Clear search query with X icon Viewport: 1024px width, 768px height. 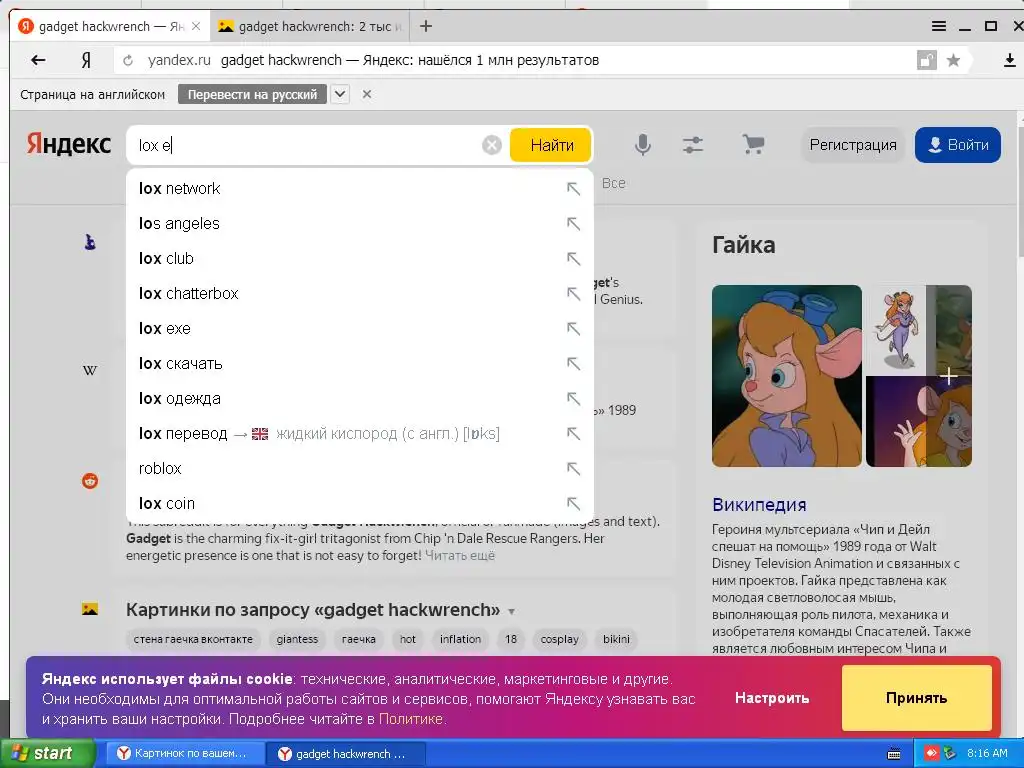coord(492,145)
